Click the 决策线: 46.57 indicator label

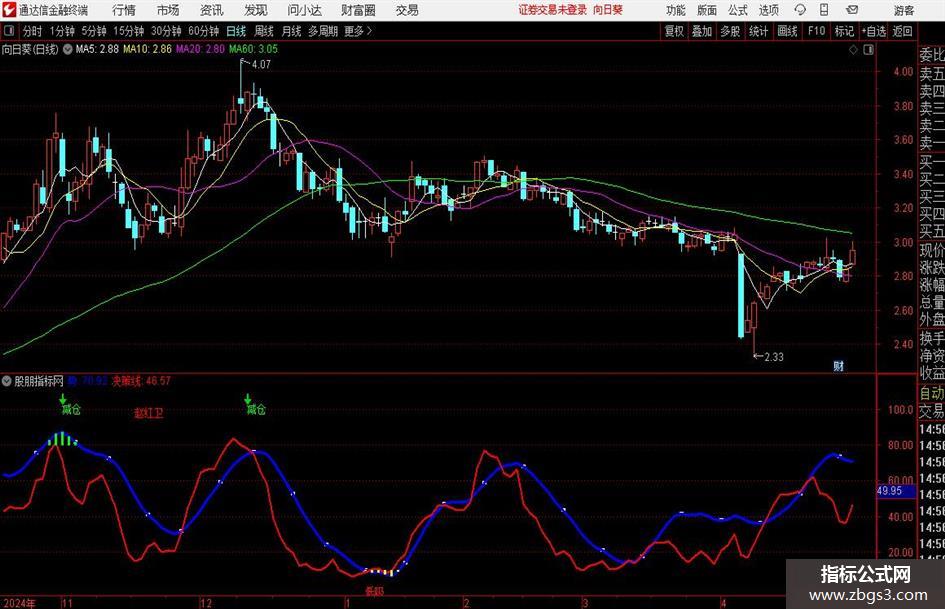click(x=141, y=381)
